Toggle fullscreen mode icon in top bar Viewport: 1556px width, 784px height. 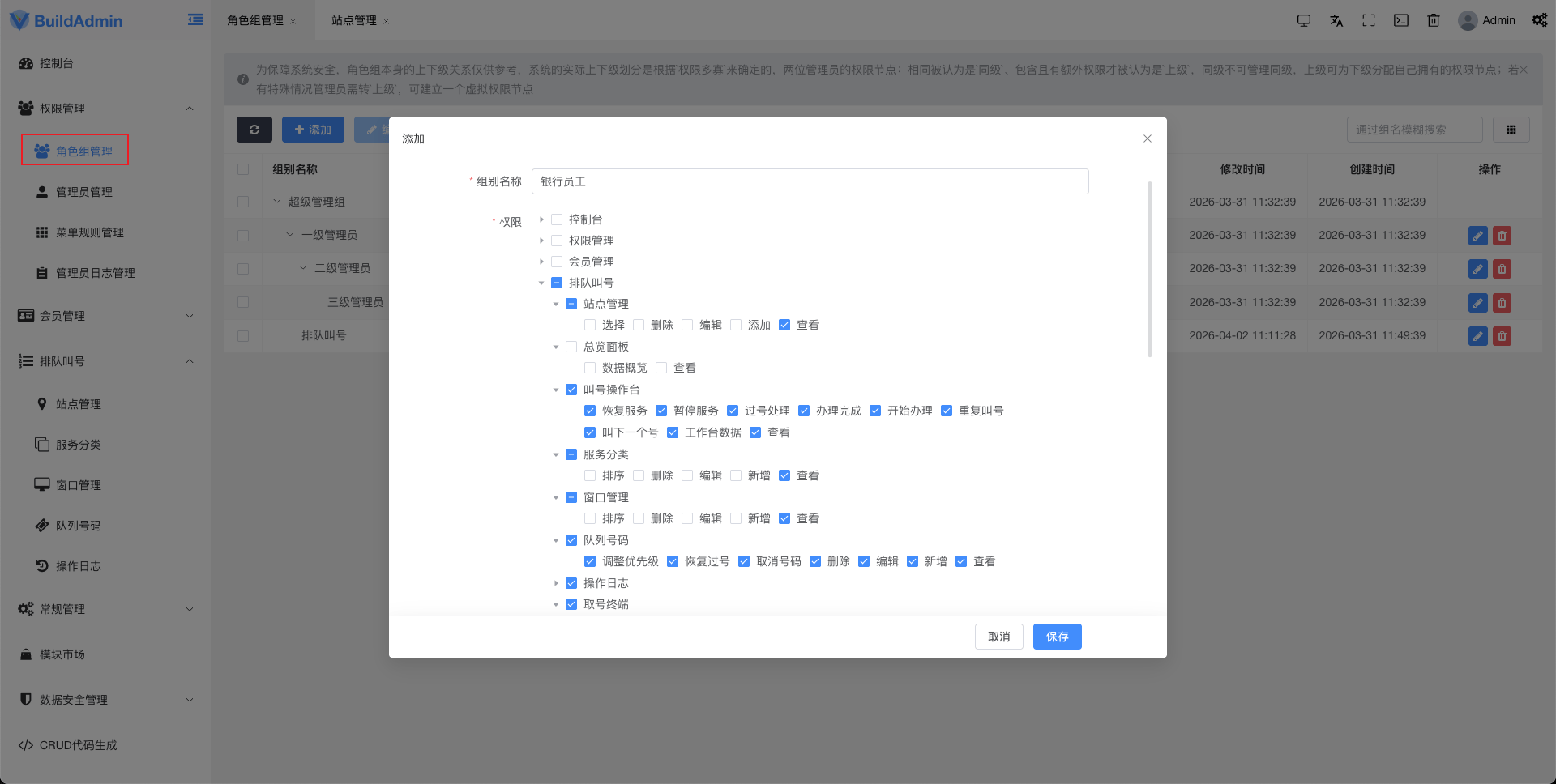pos(1369,20)
